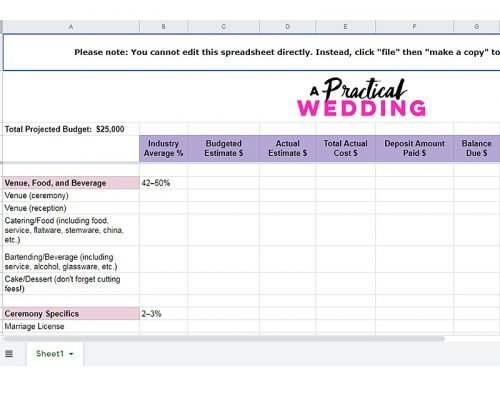500x406 pixels.
Task: Select column A header
Action: click(71, 27)
